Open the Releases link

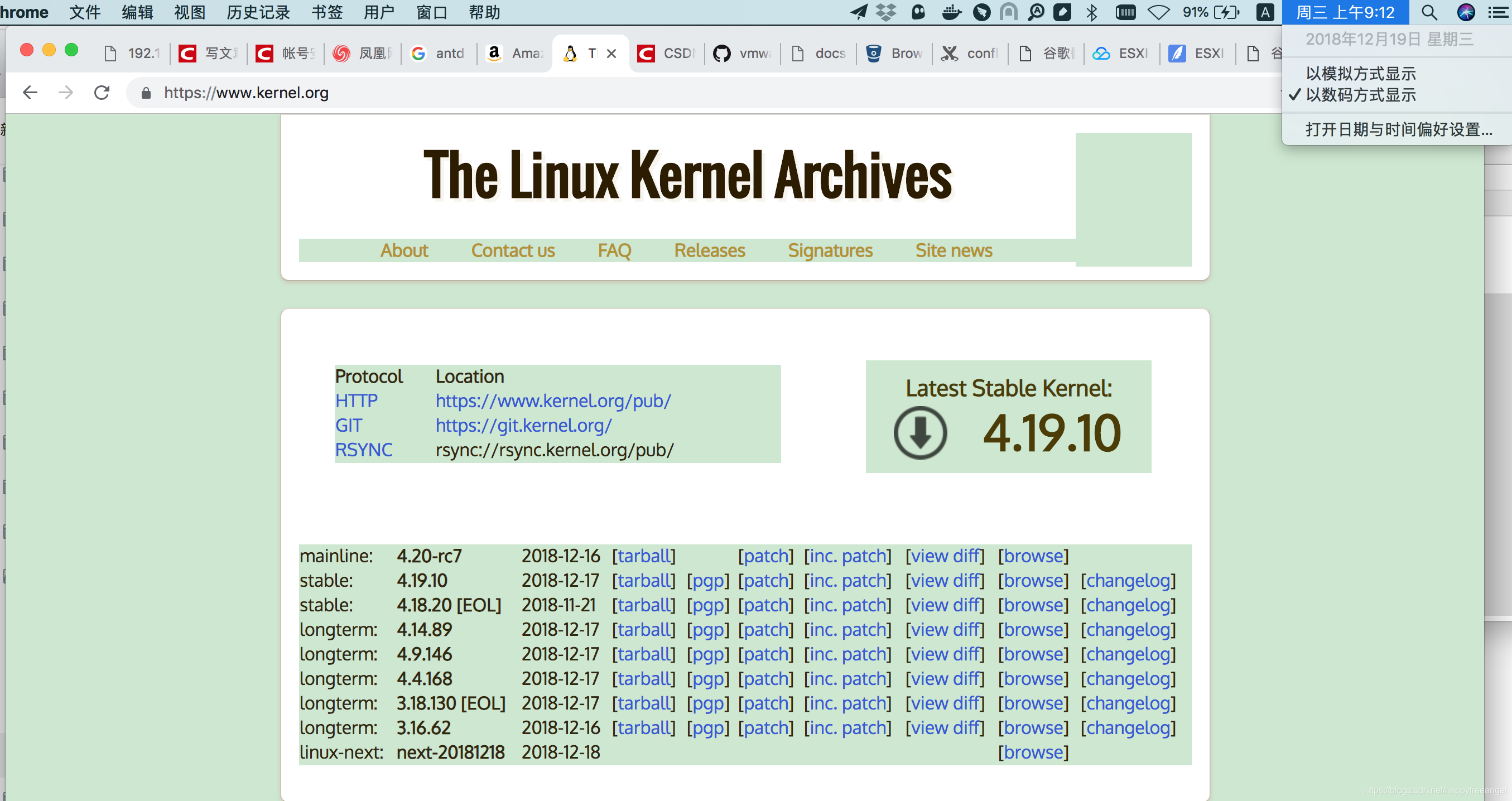[x=709, y=250]
